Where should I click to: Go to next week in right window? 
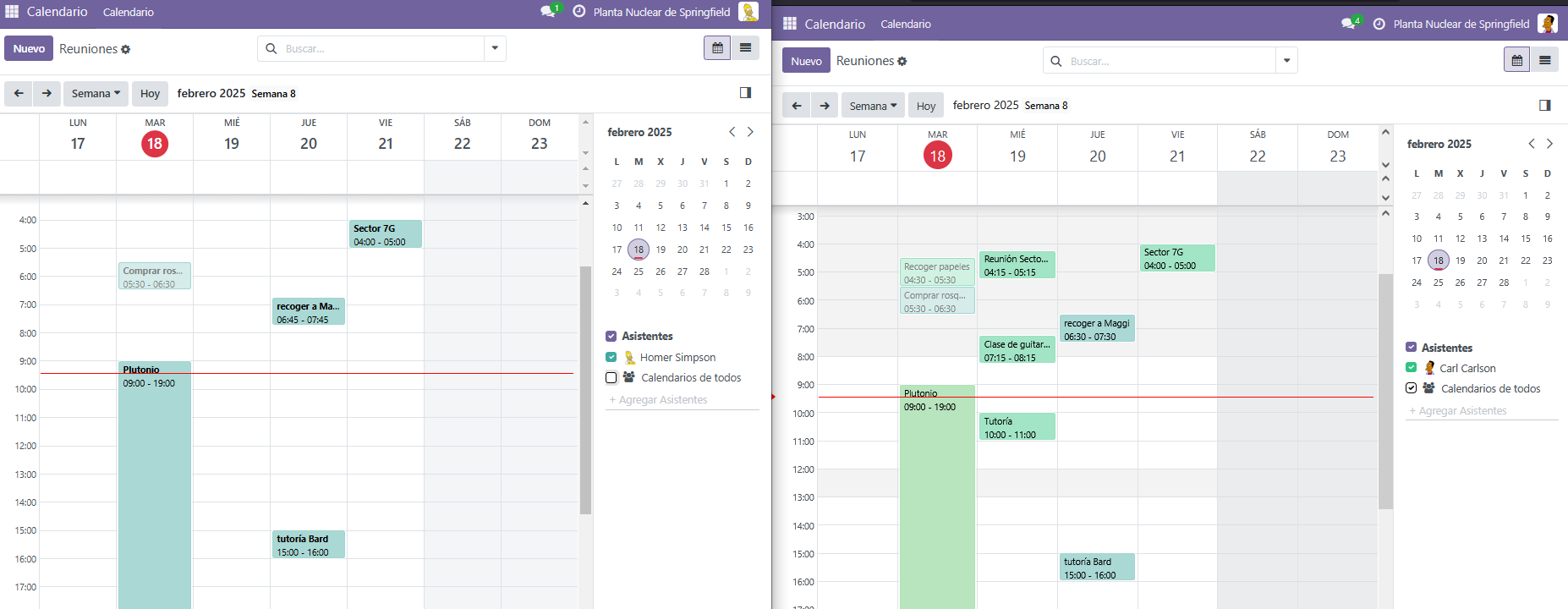point(825,106)
